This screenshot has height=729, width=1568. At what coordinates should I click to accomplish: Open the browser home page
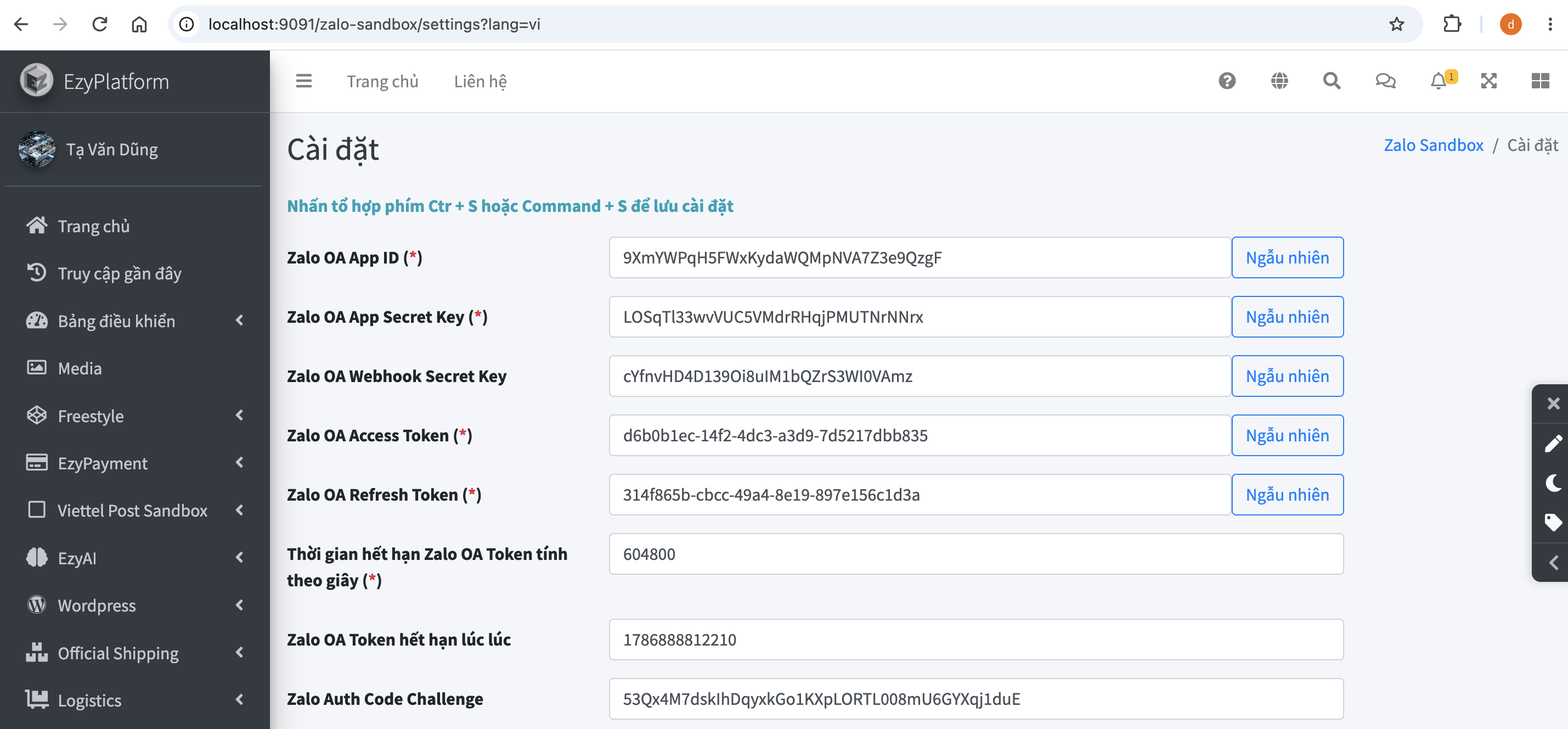tap(139, 24)
